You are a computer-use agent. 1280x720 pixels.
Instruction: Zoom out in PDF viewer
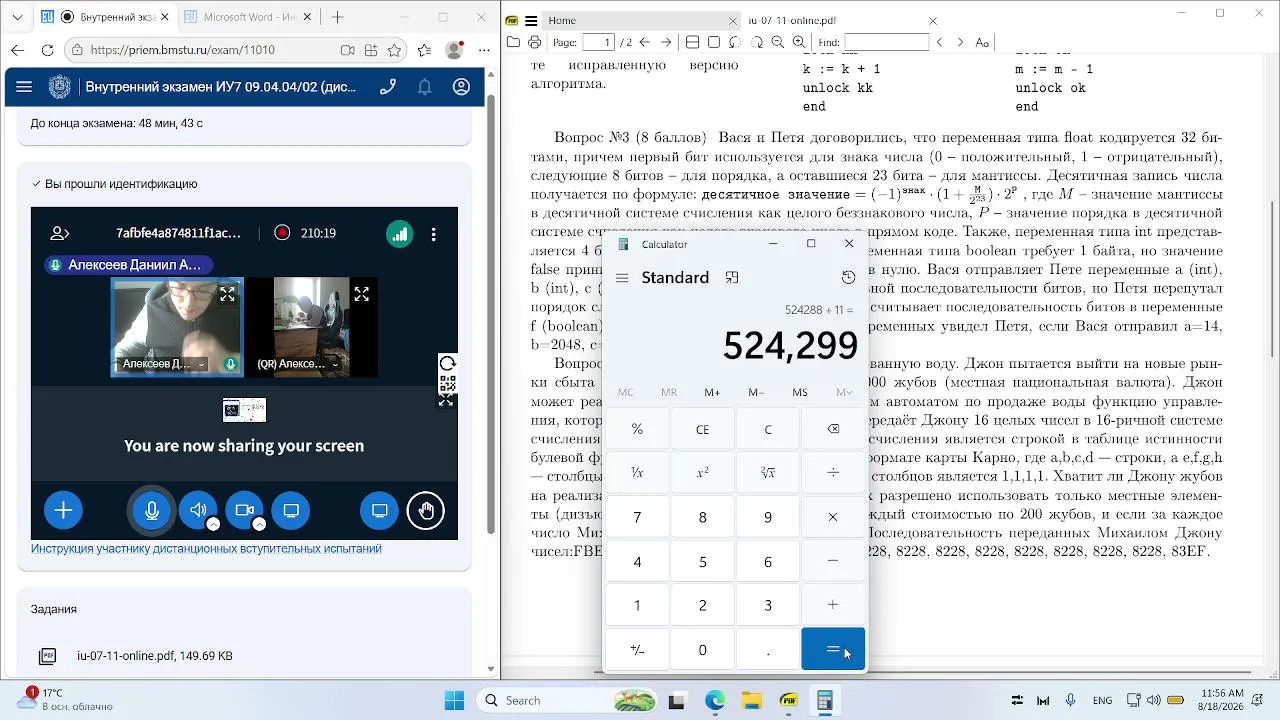click(x=777, y=42)
